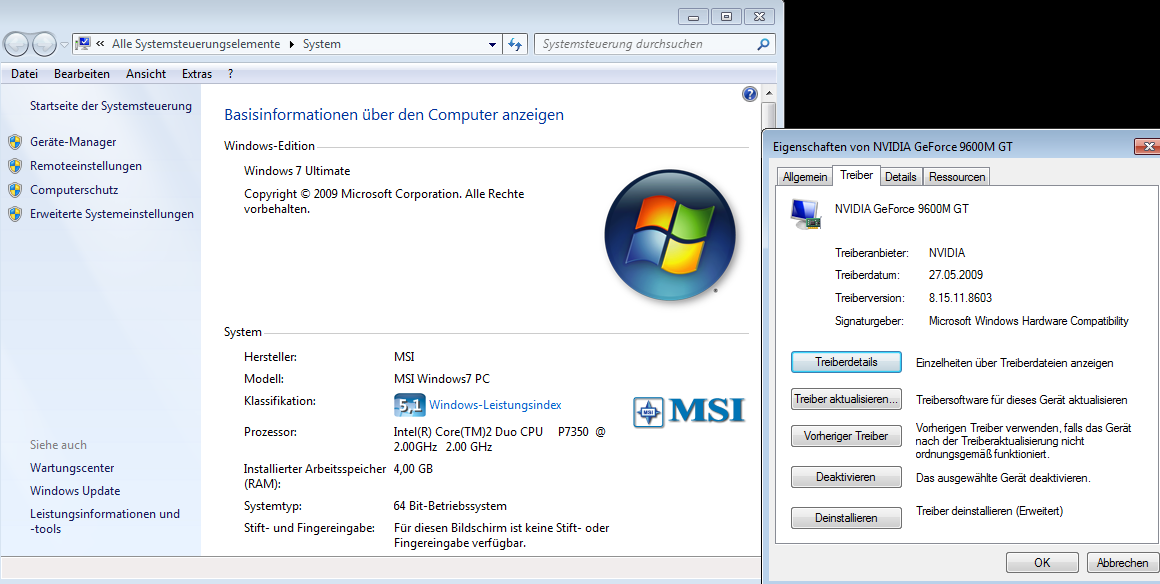Open Remoteeinstellungen link
1160x584 pixels.
pos(86,166)
